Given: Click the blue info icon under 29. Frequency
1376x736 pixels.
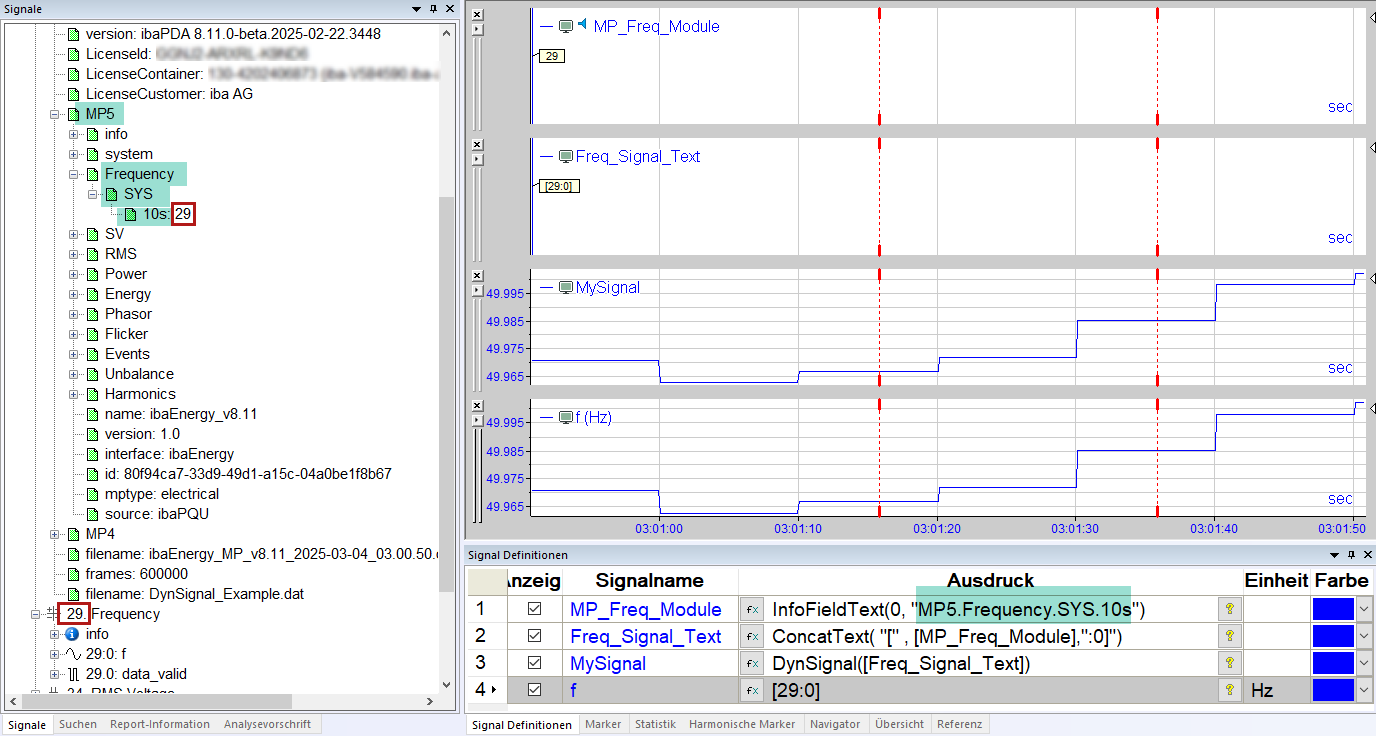Looking at the screenshot, I should click(72, 634).
